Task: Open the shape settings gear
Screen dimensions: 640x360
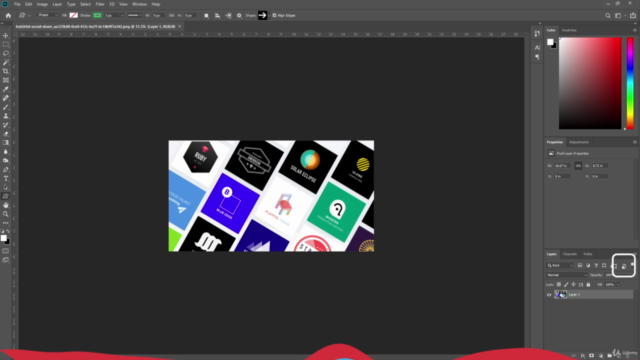Action: 239,16
